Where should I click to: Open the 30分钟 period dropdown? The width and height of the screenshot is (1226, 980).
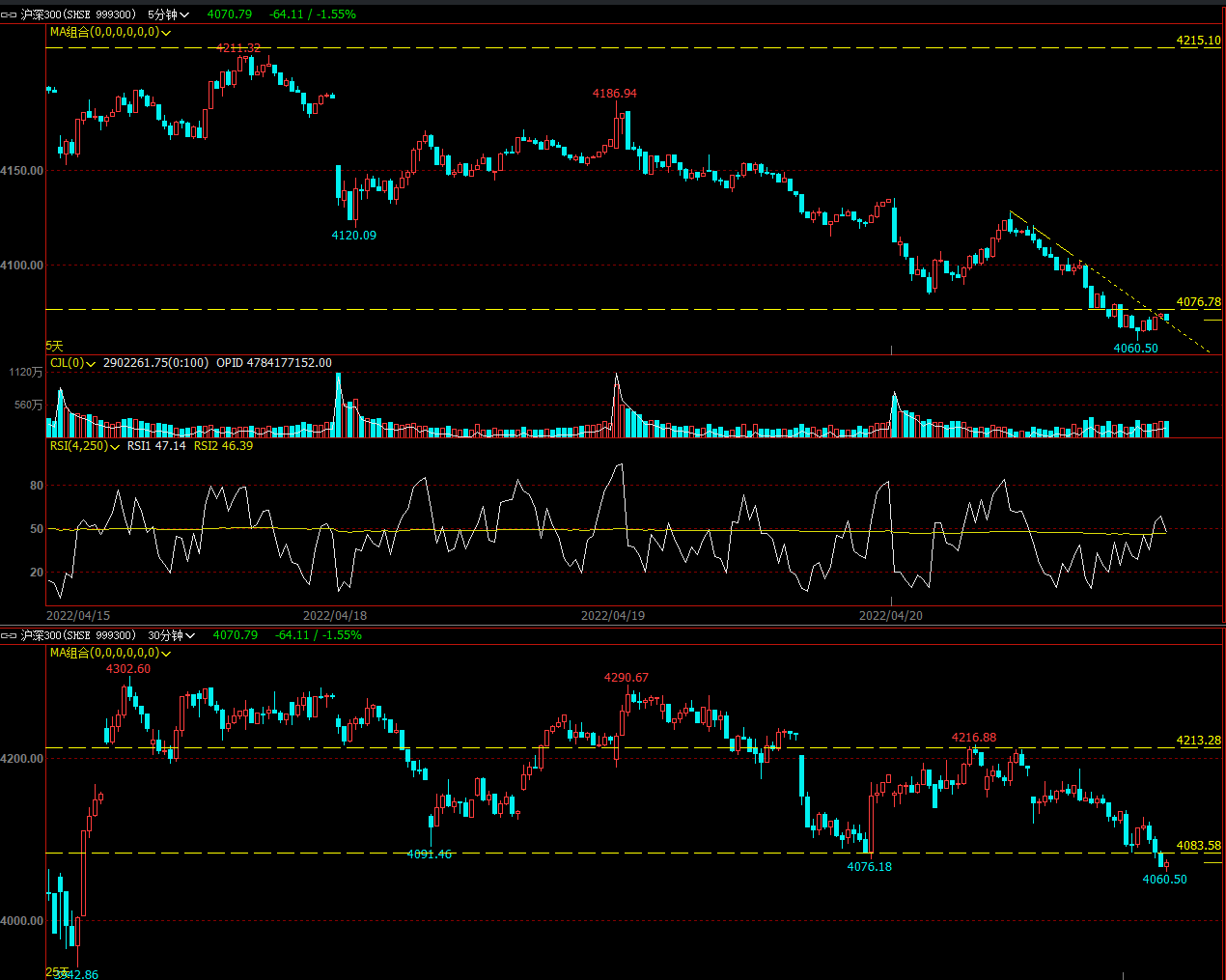pyautogui.click(x=171, y=635)
